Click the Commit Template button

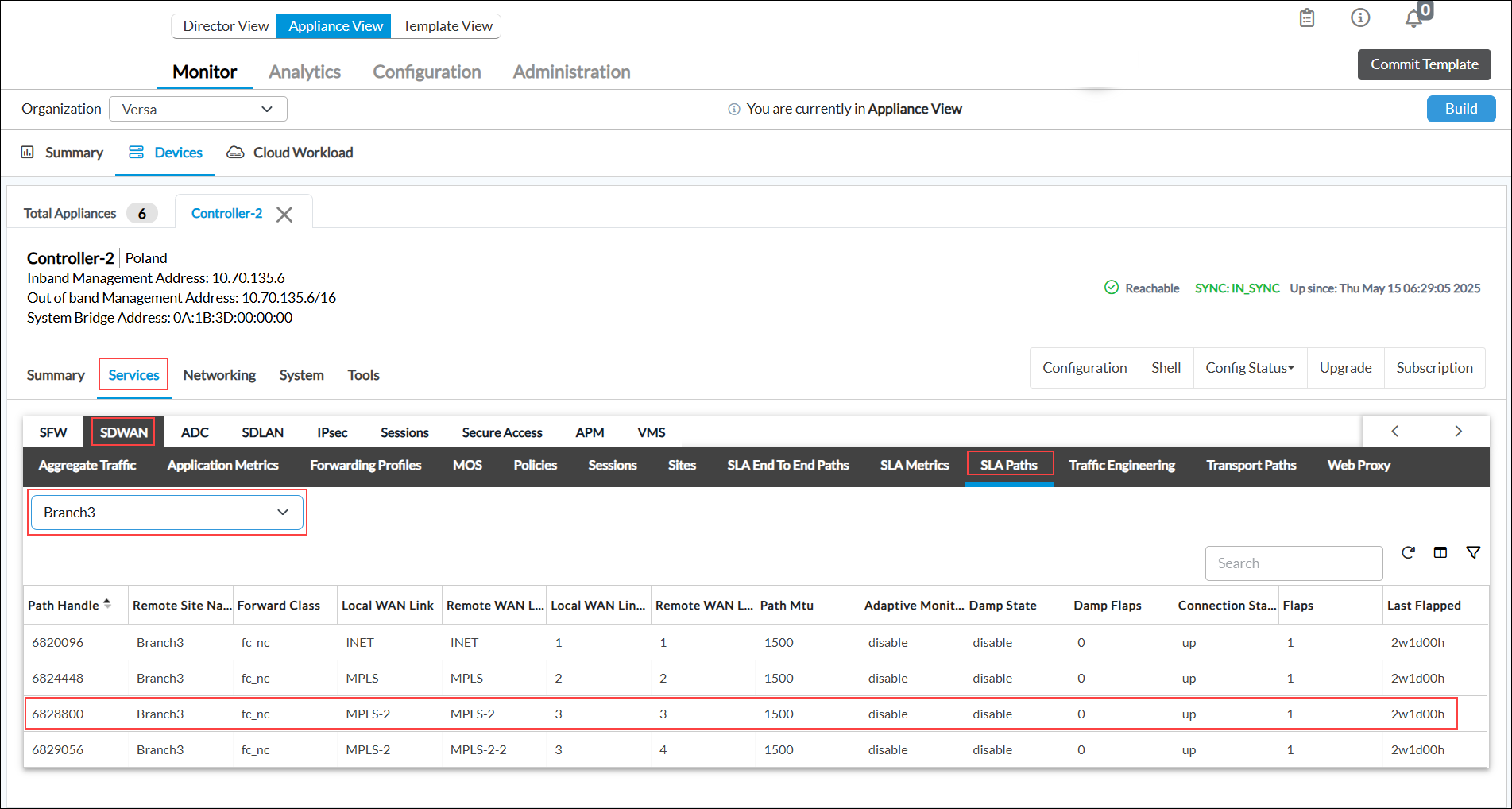tap(1424, 64)
